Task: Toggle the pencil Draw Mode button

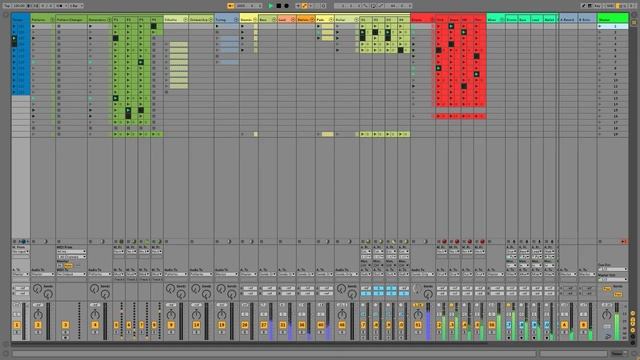Action: [584, 6]
